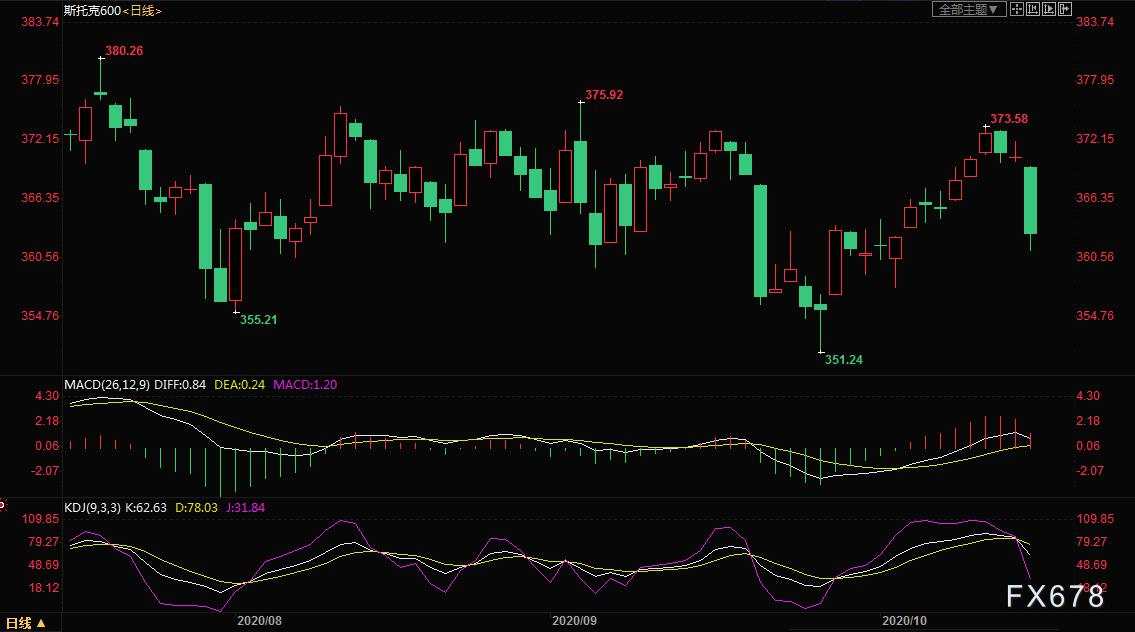Click the J:31.84 value
1135x632 pixels.
click(x=245, y=508)
